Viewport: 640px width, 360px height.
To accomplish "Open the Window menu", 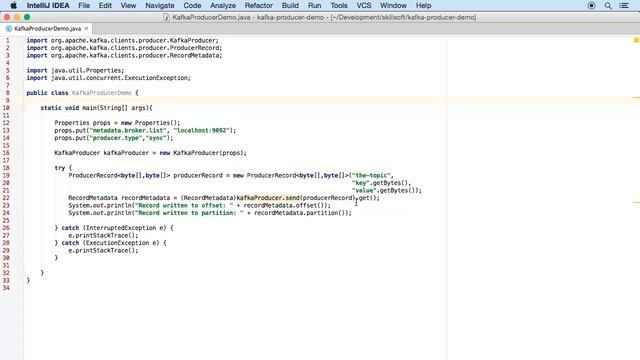I will click(393, 5).
